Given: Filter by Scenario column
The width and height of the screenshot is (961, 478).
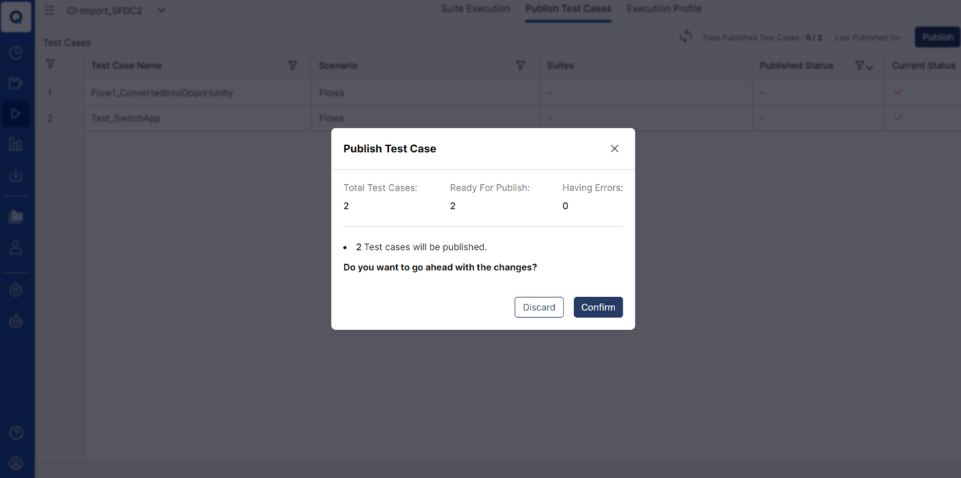Looking at the screenshot, I should pyautogui.click(x=521, y=65).
